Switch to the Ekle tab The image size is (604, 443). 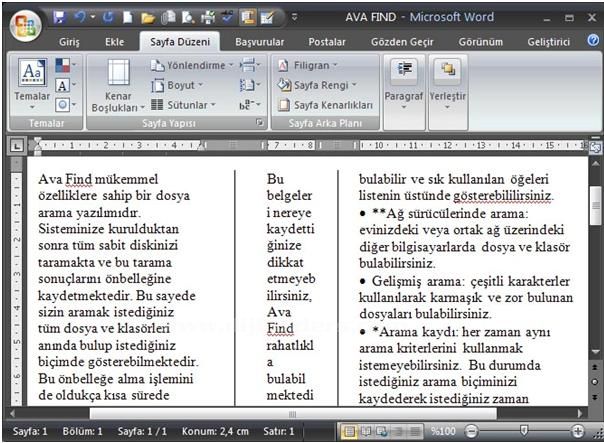click(115, 42)
